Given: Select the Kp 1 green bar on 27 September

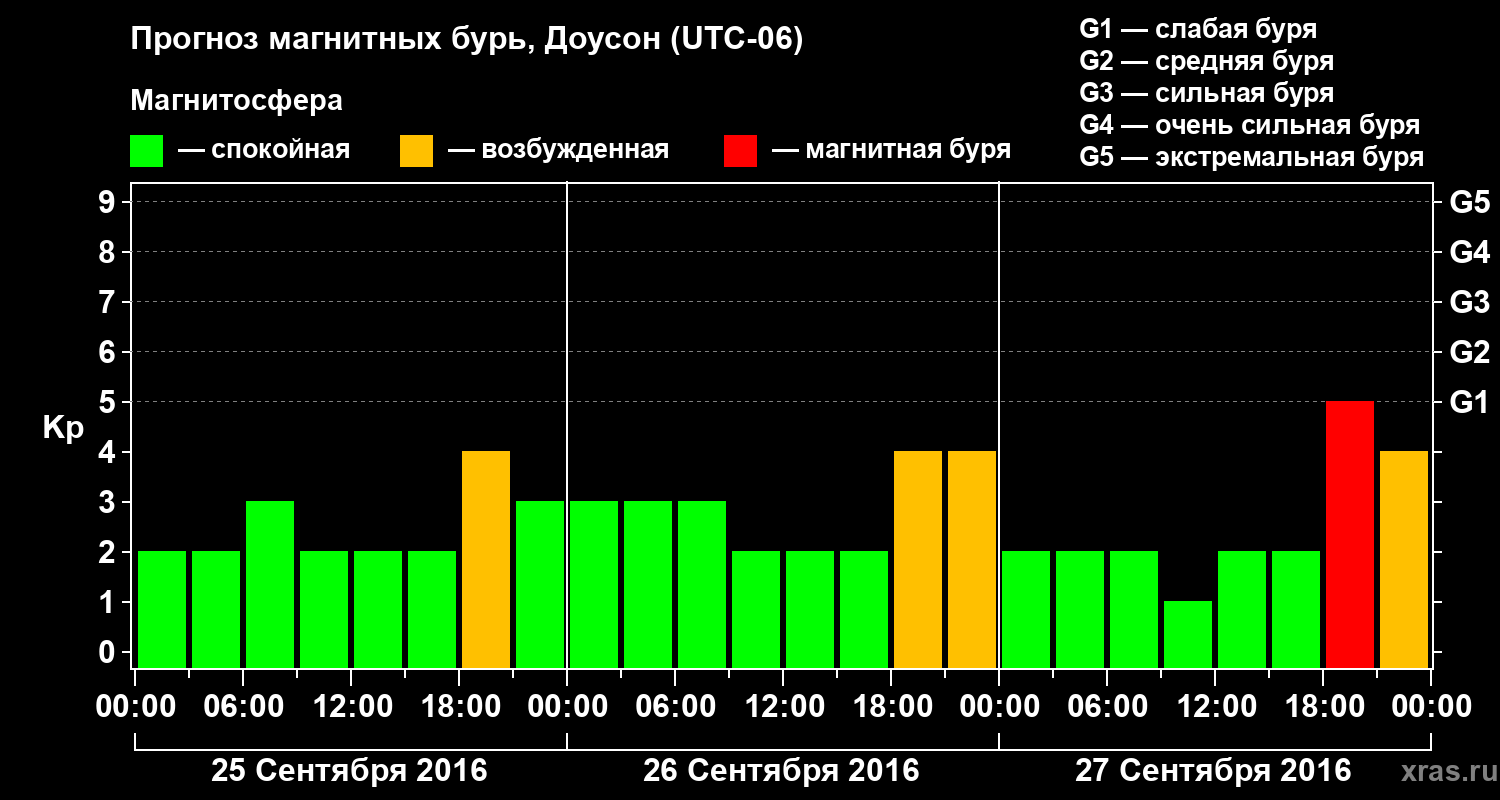Looking at the screenshot, I should (x=1188, y=634).
